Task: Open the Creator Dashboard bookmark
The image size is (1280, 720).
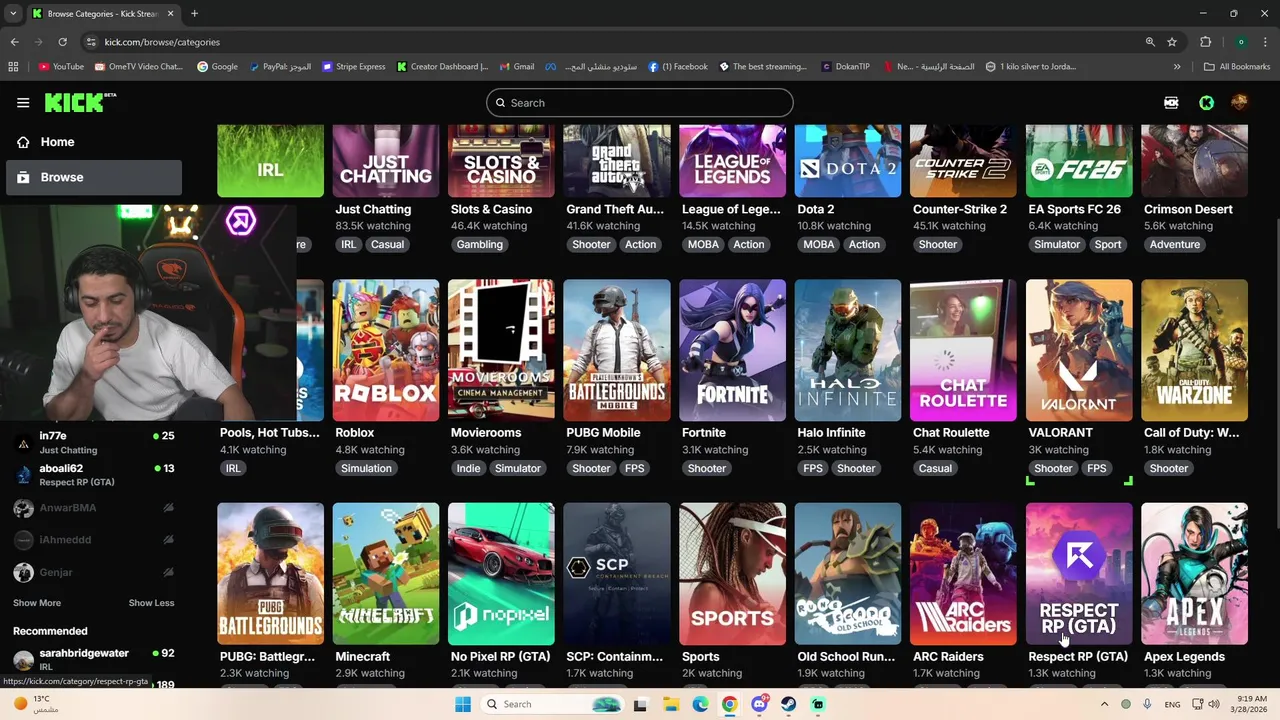Action: point(442,67)
